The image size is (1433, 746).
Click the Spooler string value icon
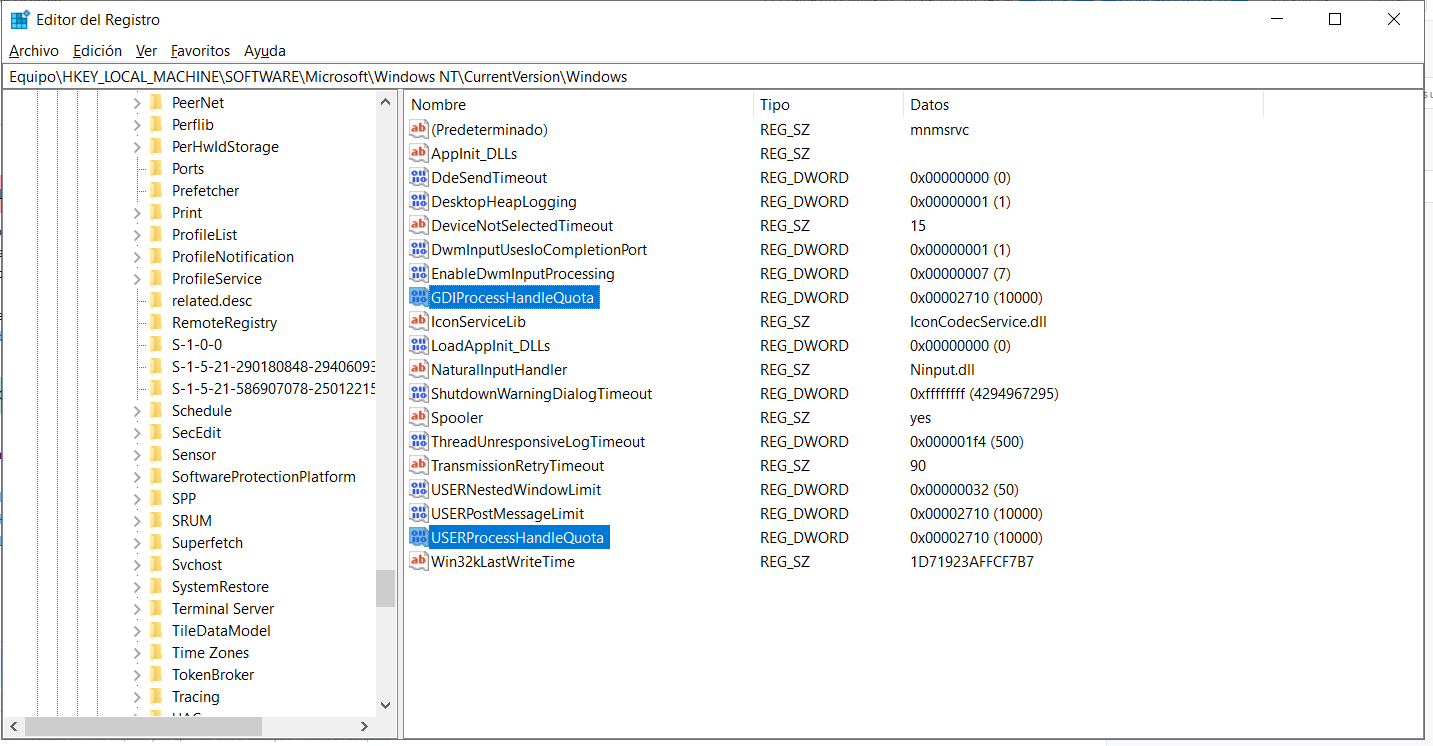click(419, 417)
